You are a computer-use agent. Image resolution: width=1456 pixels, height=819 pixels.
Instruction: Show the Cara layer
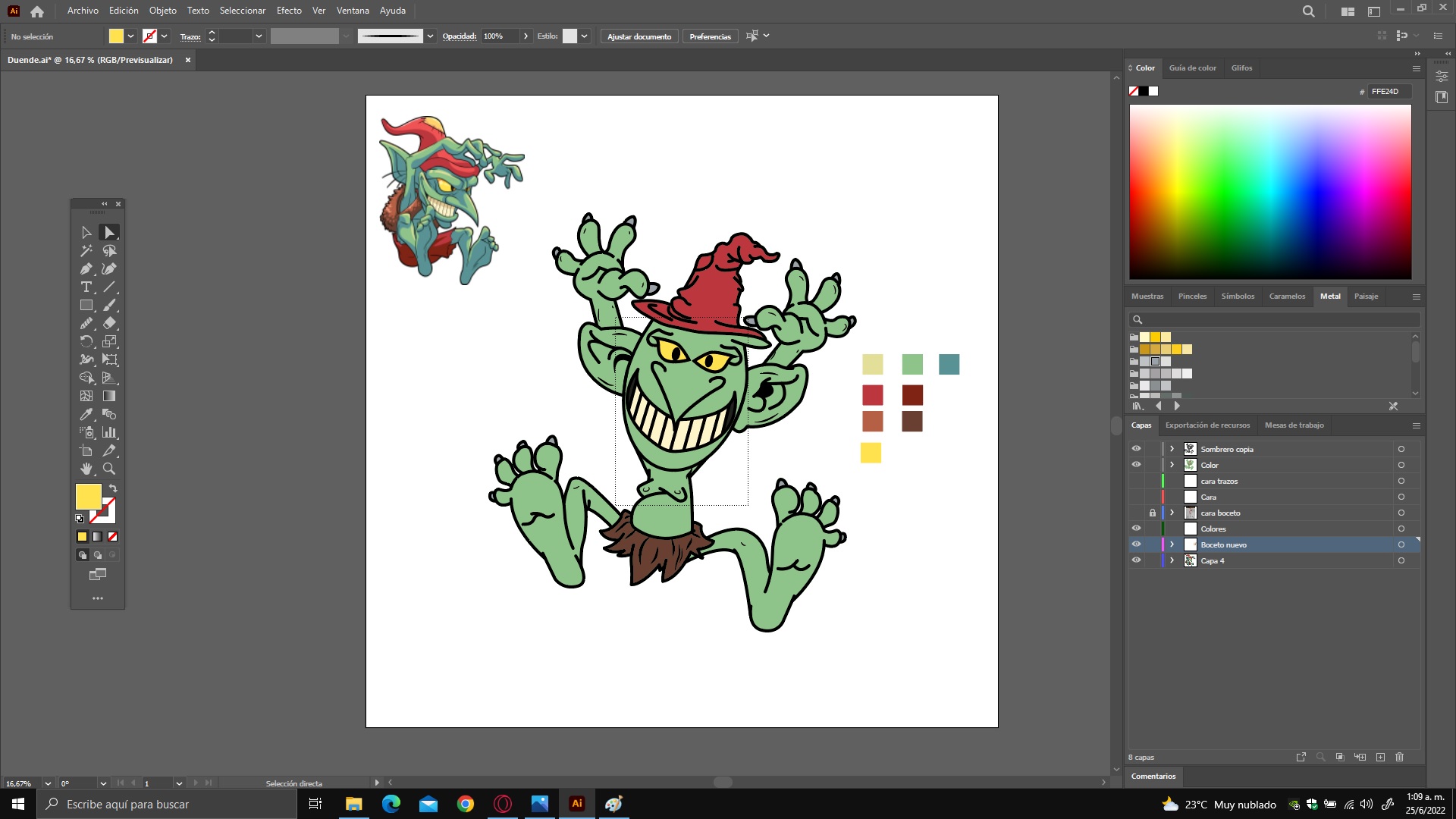[x=1136, y=497]
